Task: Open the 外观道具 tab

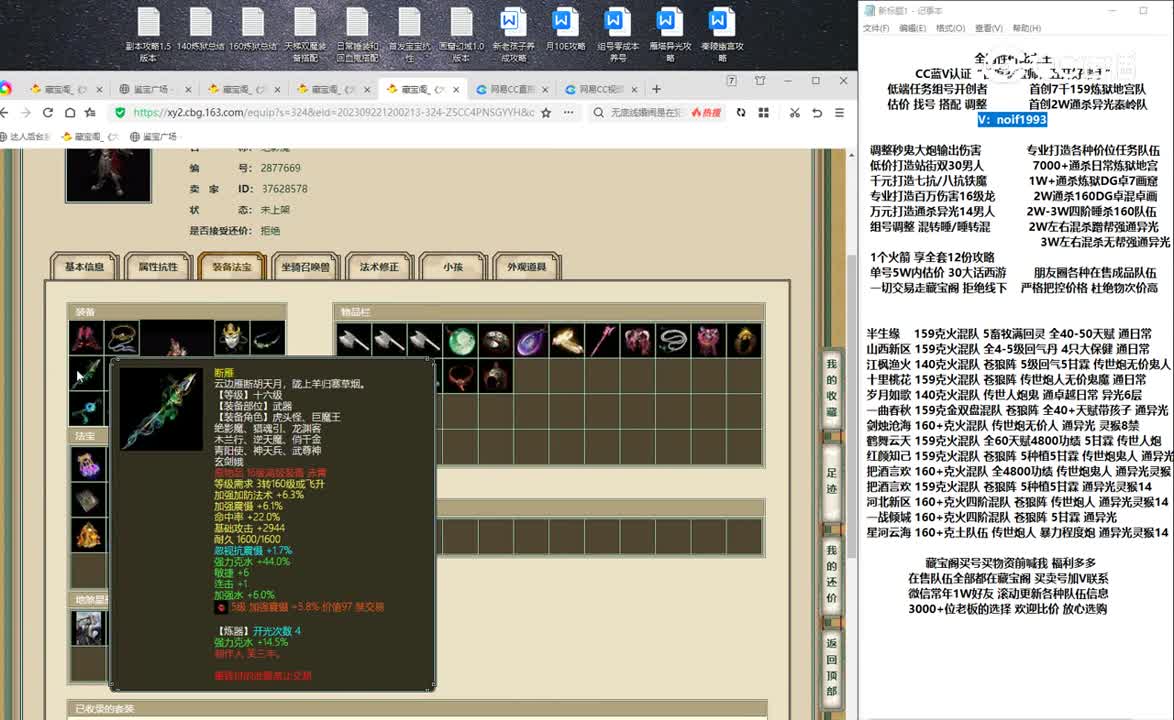Action: 526,266
